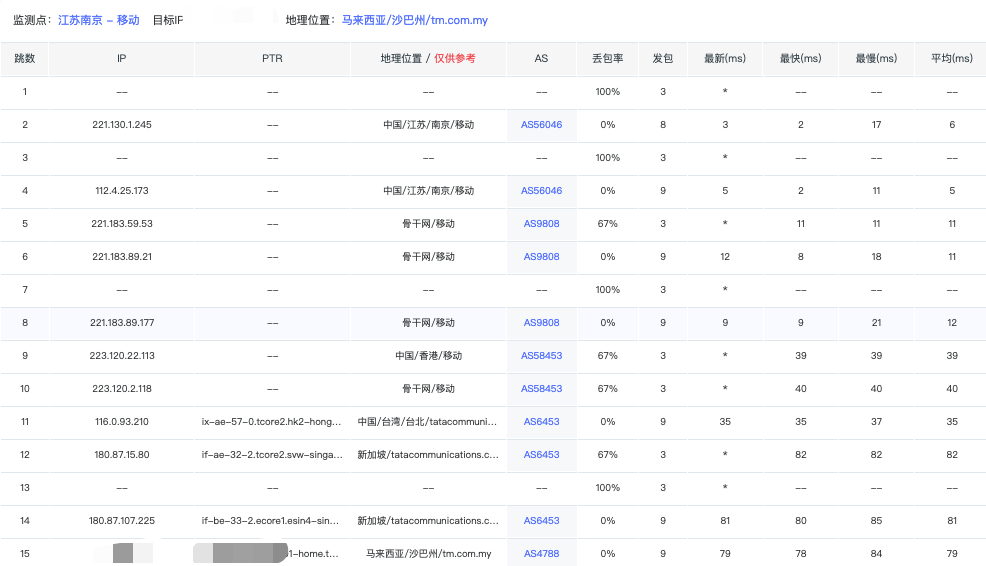Select the PTR column header
Image resolution: width=986 pixels, height=566 pixels.
(x=272, y=58)
